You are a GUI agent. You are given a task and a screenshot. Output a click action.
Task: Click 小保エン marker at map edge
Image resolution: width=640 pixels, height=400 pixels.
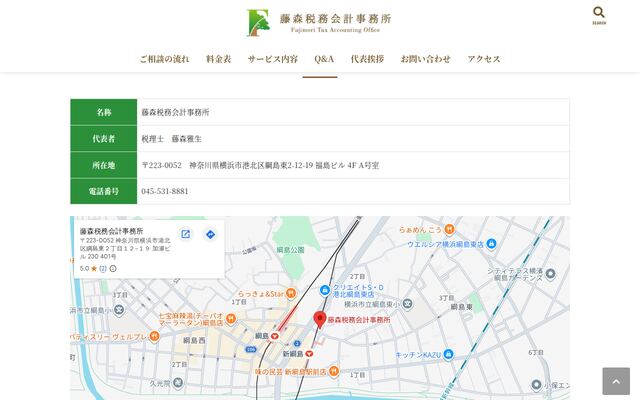[536, 384]
